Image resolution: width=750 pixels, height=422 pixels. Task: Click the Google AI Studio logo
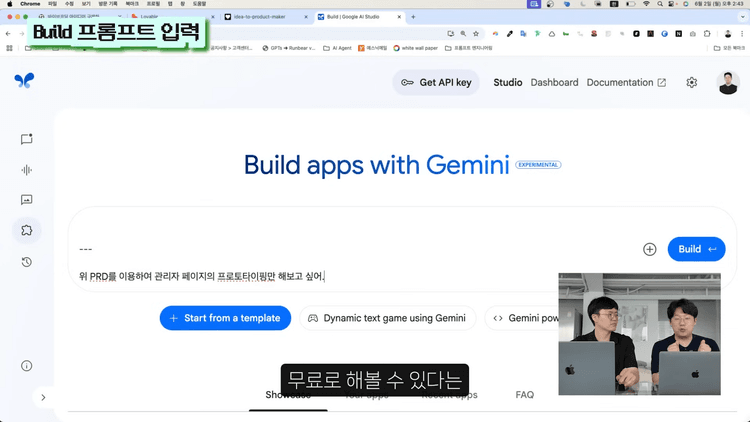click(24, 81)
